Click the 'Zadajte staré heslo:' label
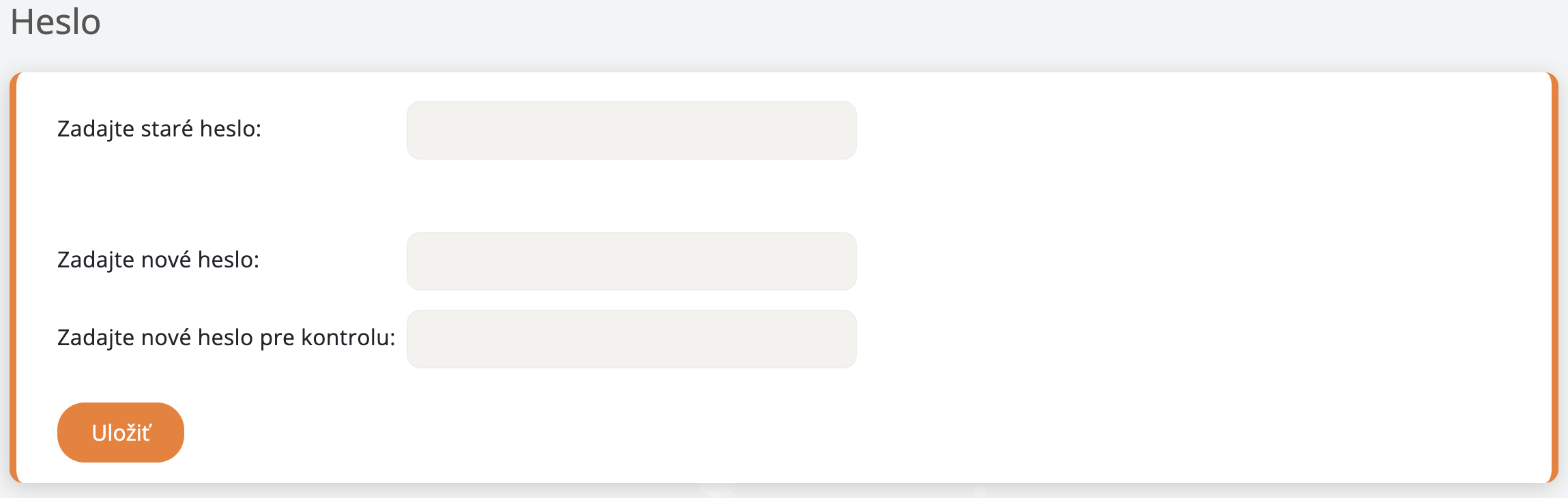Screen dimensions: 1568x498 pos(159,129)
